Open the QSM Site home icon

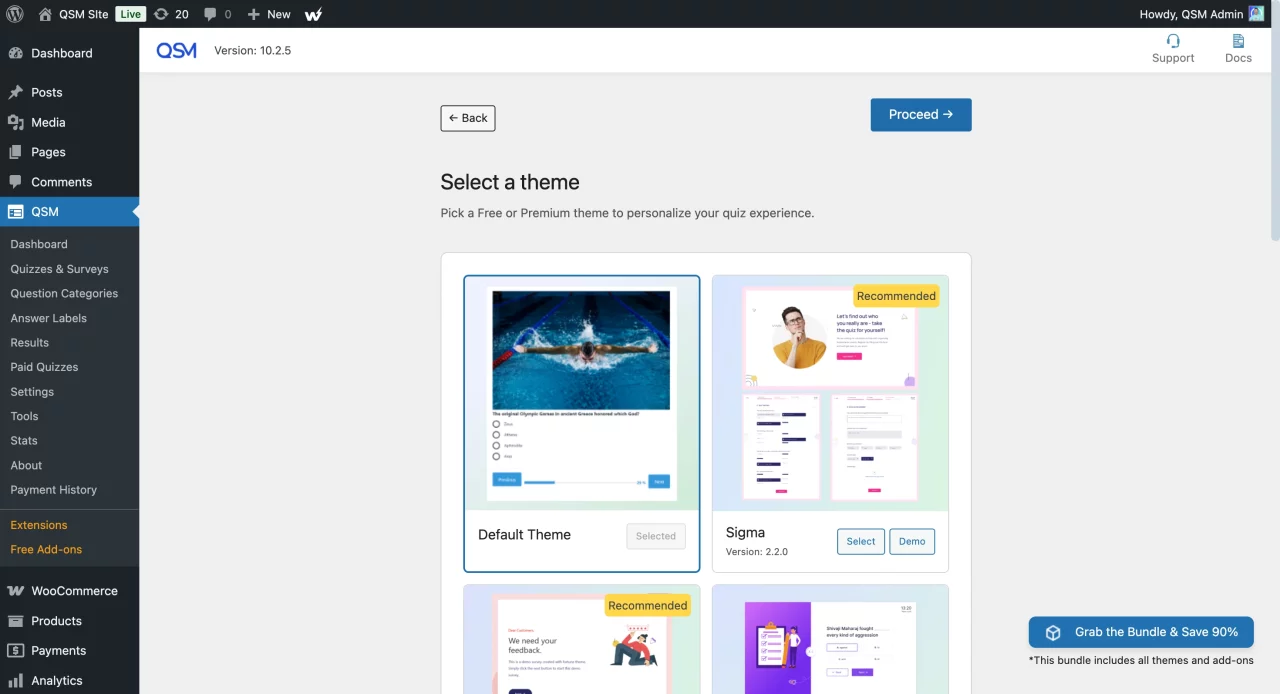[45, 14]
